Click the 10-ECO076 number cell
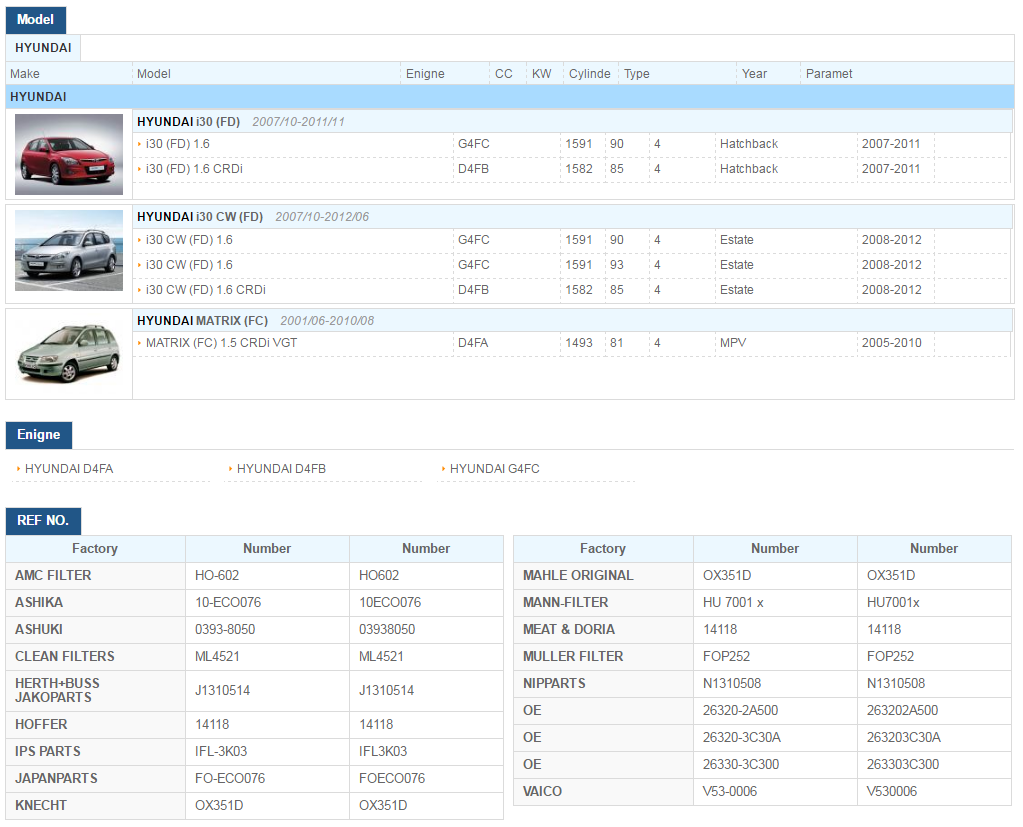1023x827 pixels. pos(267,603)
